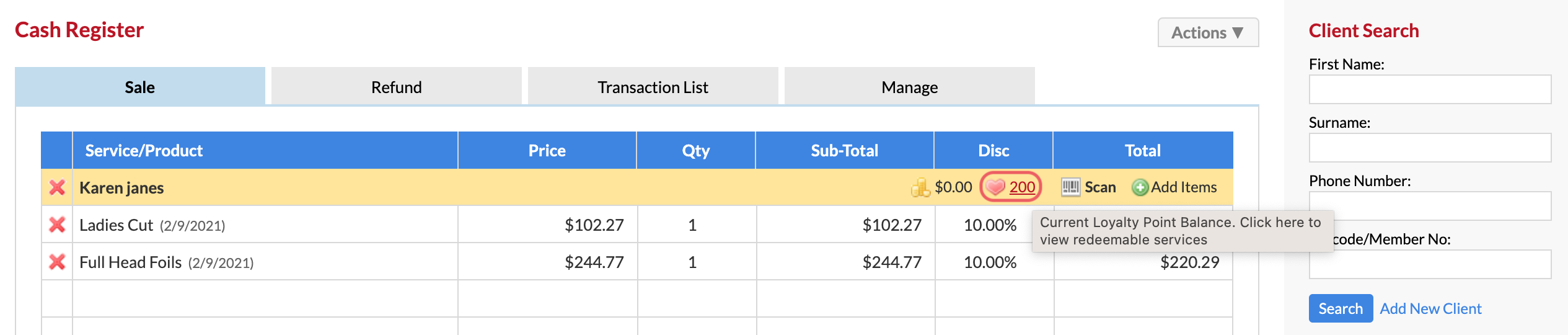
Task: Delete the Ladies Cut line item
Action: [x=57, y=225]
